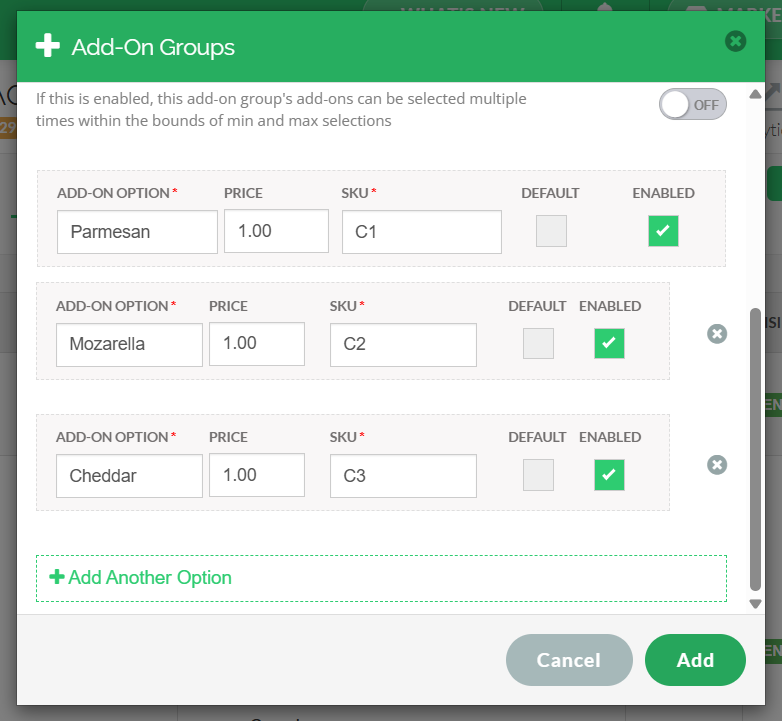Edit the Parmesan add-on option name
782x721 pixels.
point(137,232)
